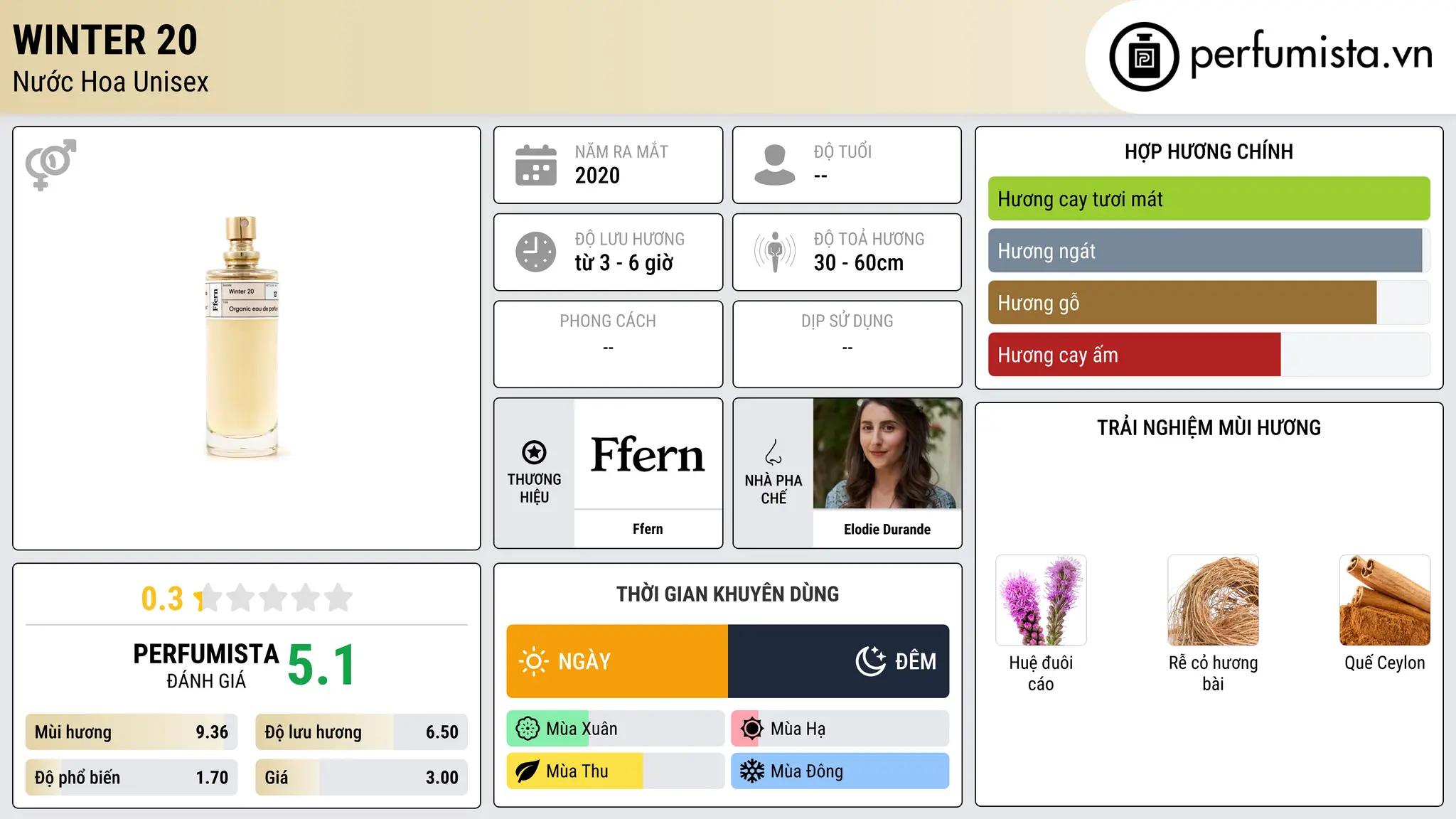The width and height of the screenshot is (1456, 819).
Task: Click the sun icon for Mùa Hạ
Action: point(752,729)
